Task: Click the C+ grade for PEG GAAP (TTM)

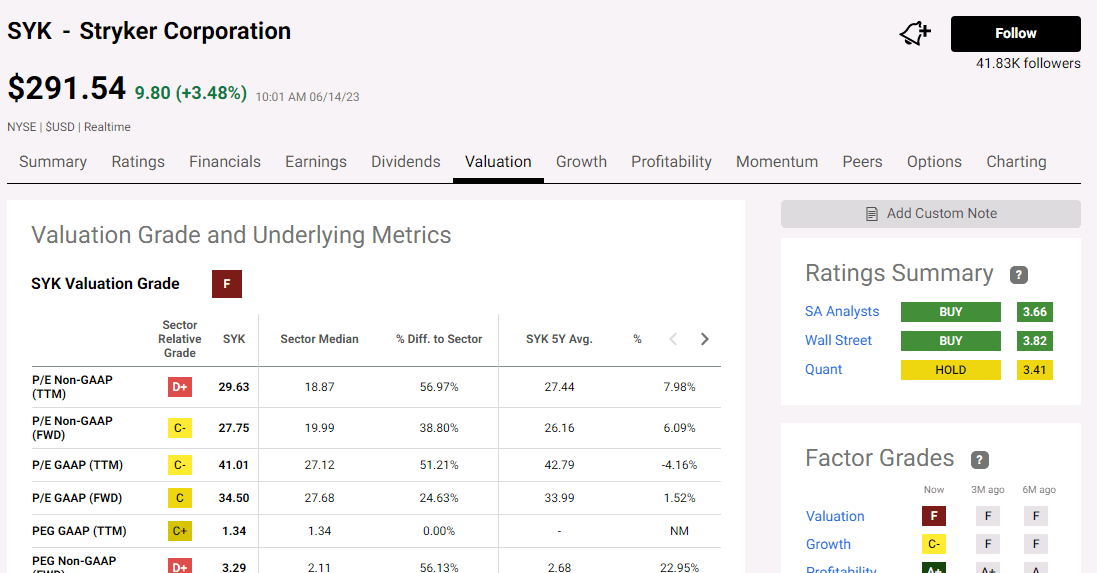Action: coord(180,531)
